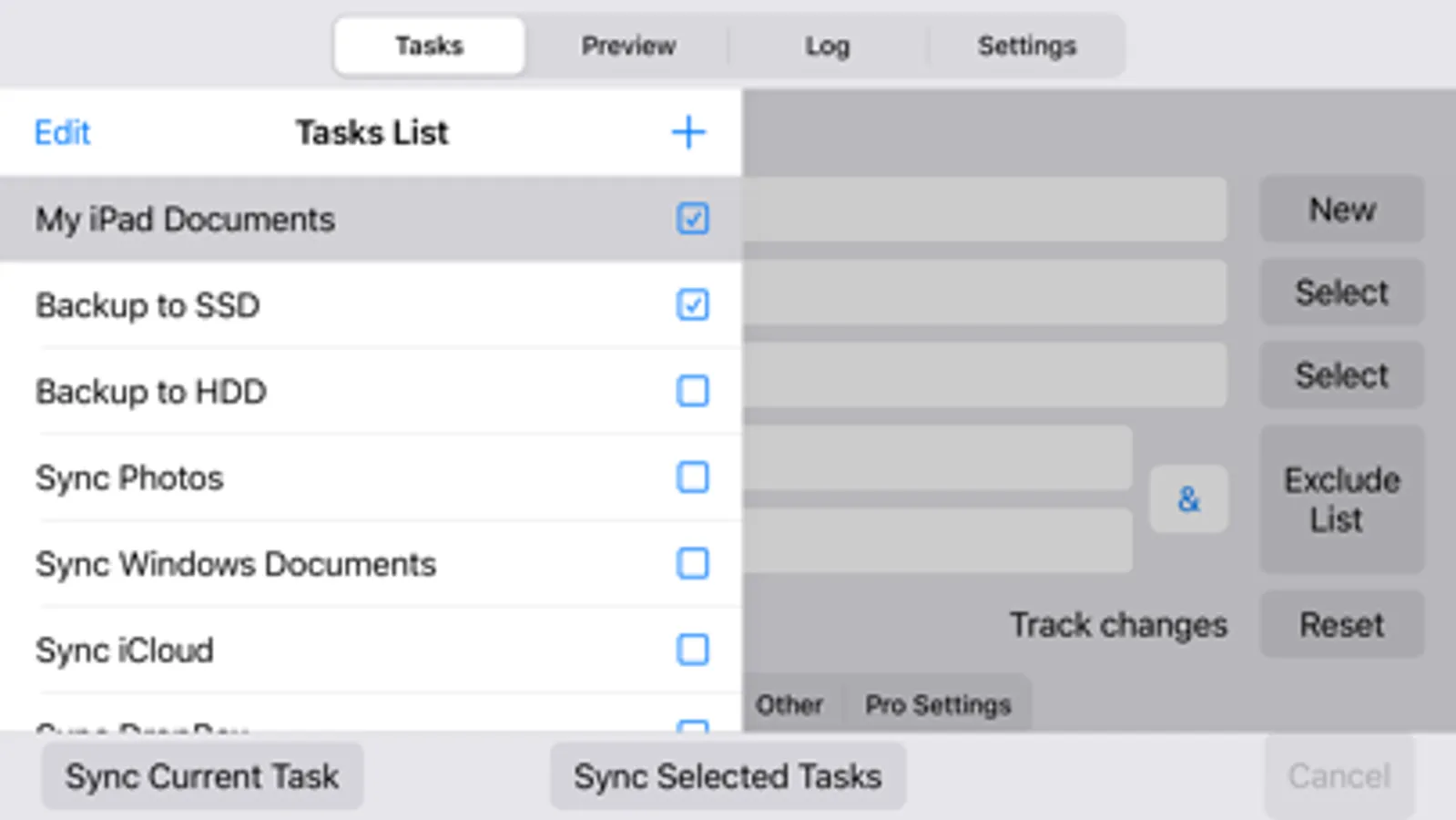Enable the Sync Photos checkbox
This screenshot has height=820, width=1456.
click(692, 477)
